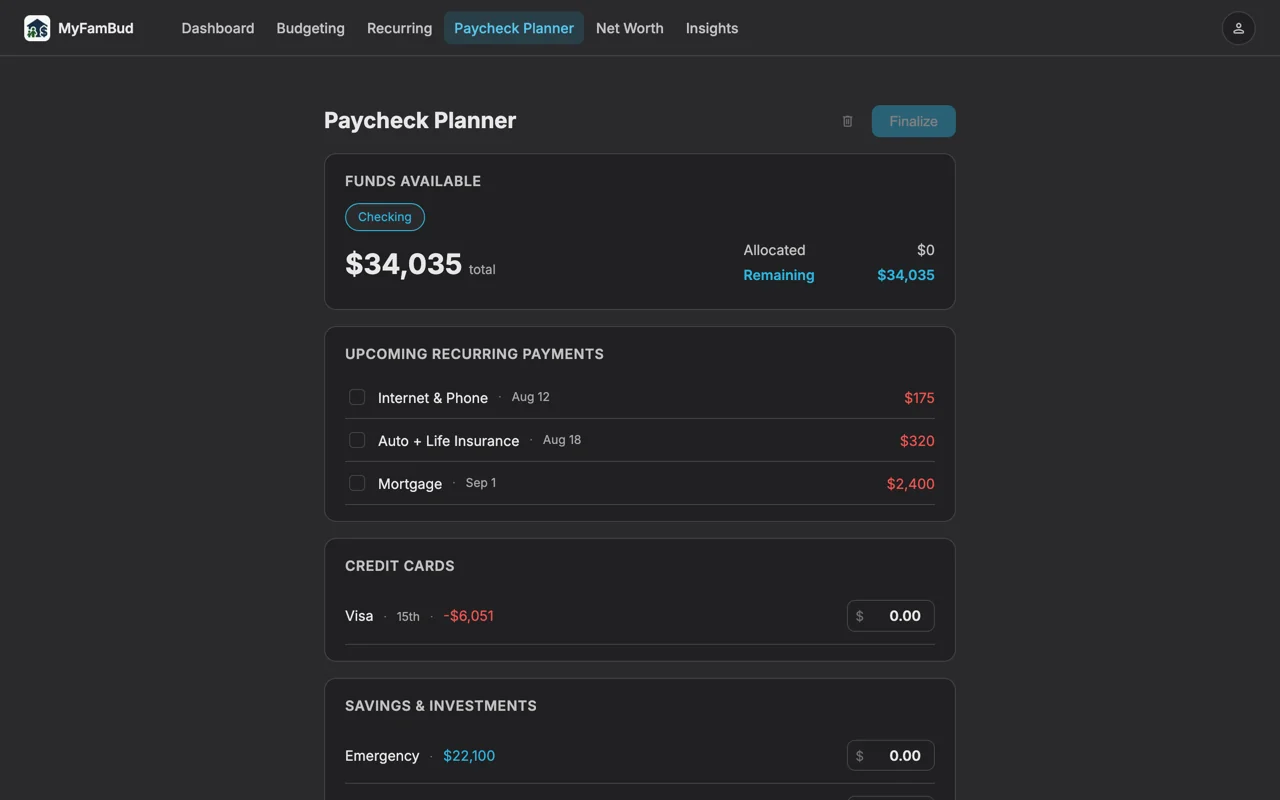This screenshot has width=1280, height=800.
Task: Switch to the Recurring tab
Action: point(399,28)
